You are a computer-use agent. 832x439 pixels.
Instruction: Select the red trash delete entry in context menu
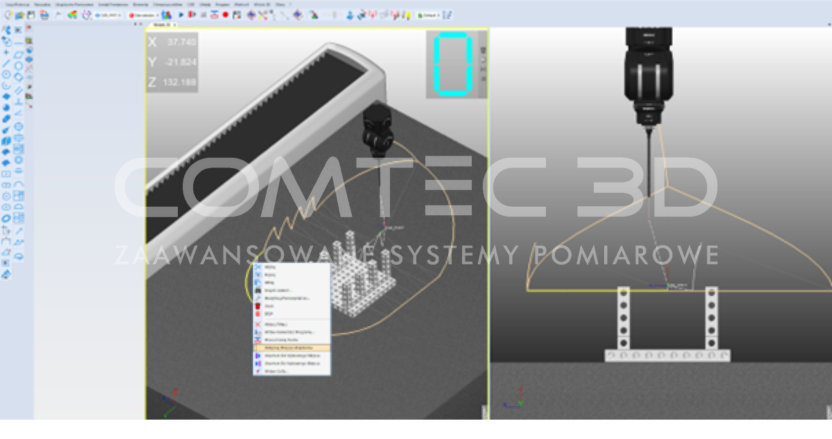click(261, 306)
